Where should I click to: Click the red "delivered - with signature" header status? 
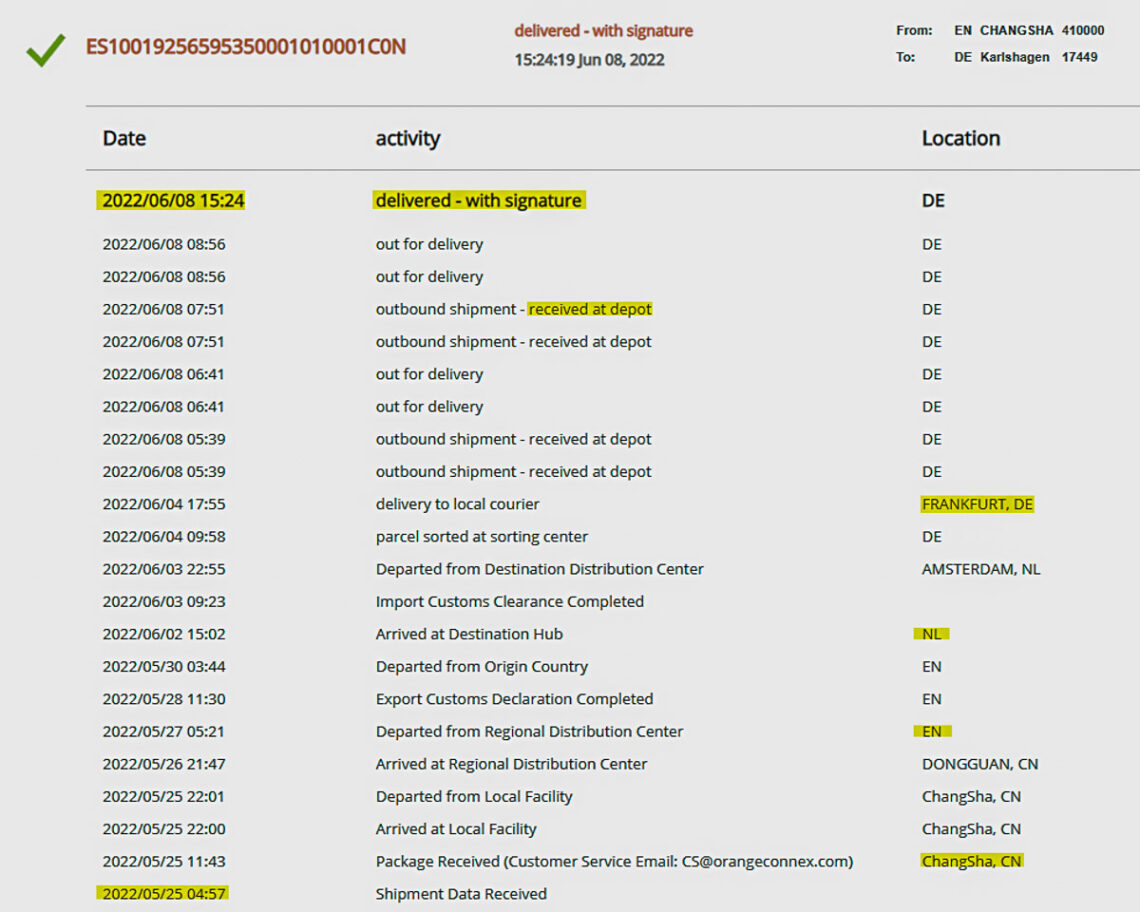[x=603, y=31]
